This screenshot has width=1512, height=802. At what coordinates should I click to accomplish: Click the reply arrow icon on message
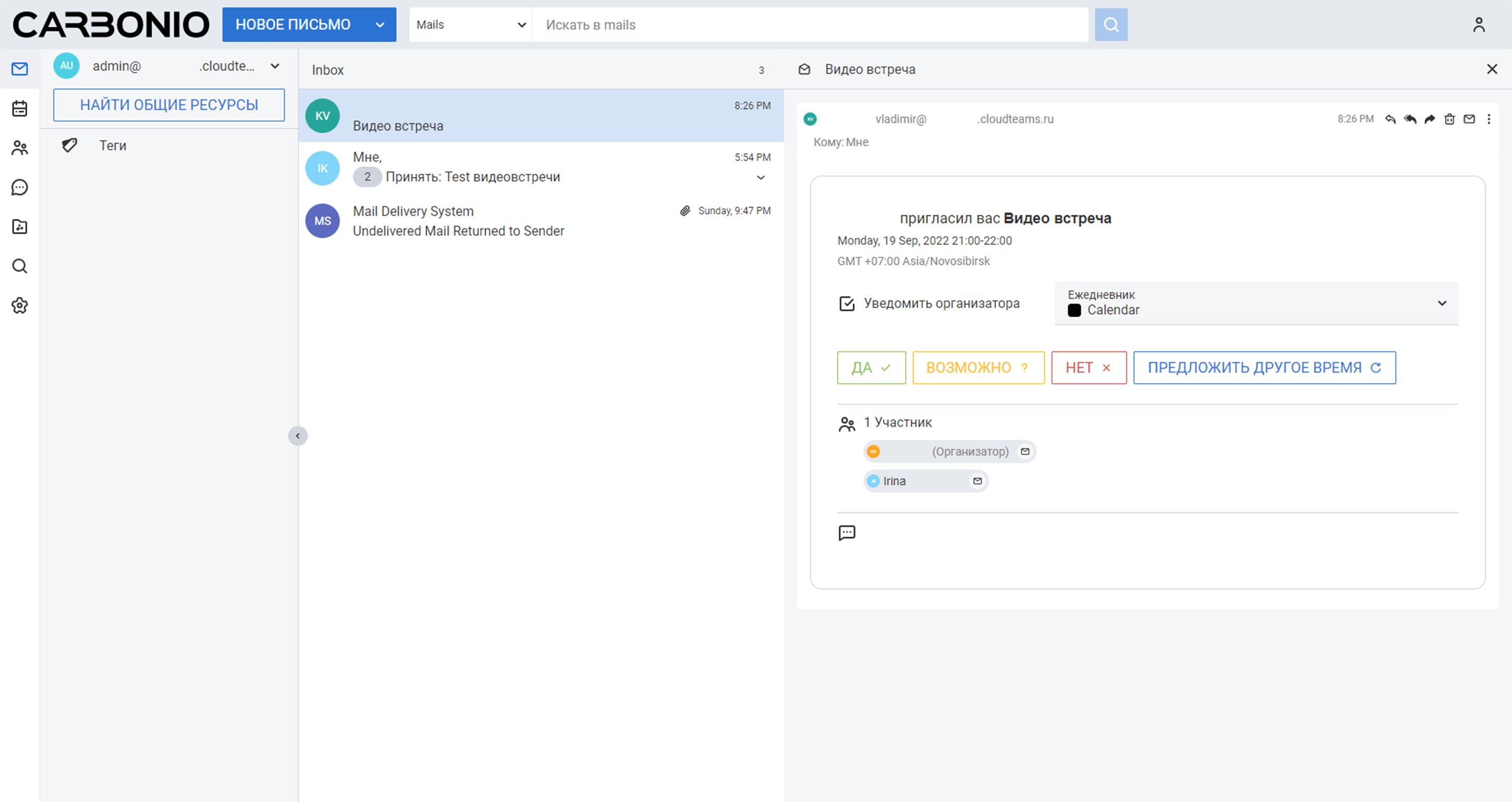(x=1390, y=119)
